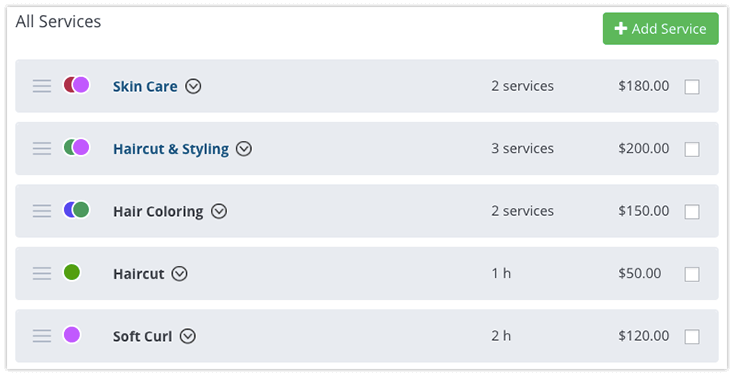
Task: Open the Soft Curl dropdown chevron
Action: pyautogui.click(x=188, y=336)
